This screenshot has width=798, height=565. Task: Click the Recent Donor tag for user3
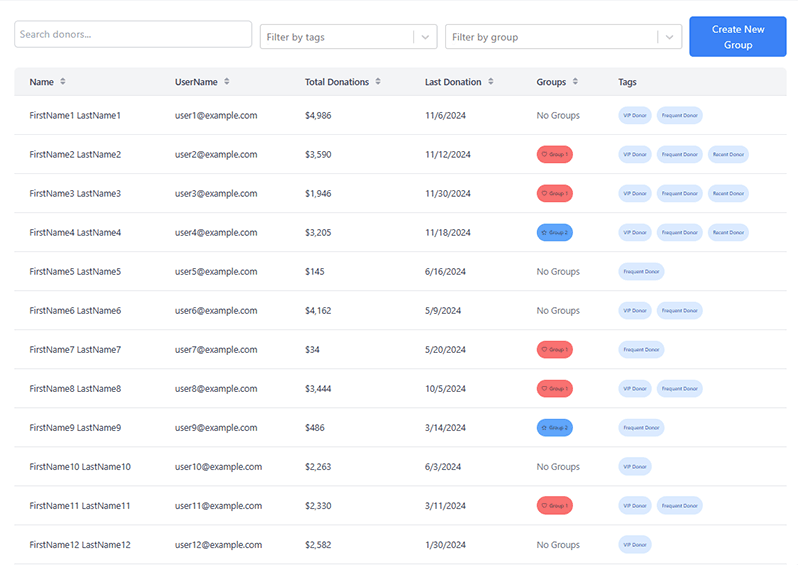click(x=728, y=194)
